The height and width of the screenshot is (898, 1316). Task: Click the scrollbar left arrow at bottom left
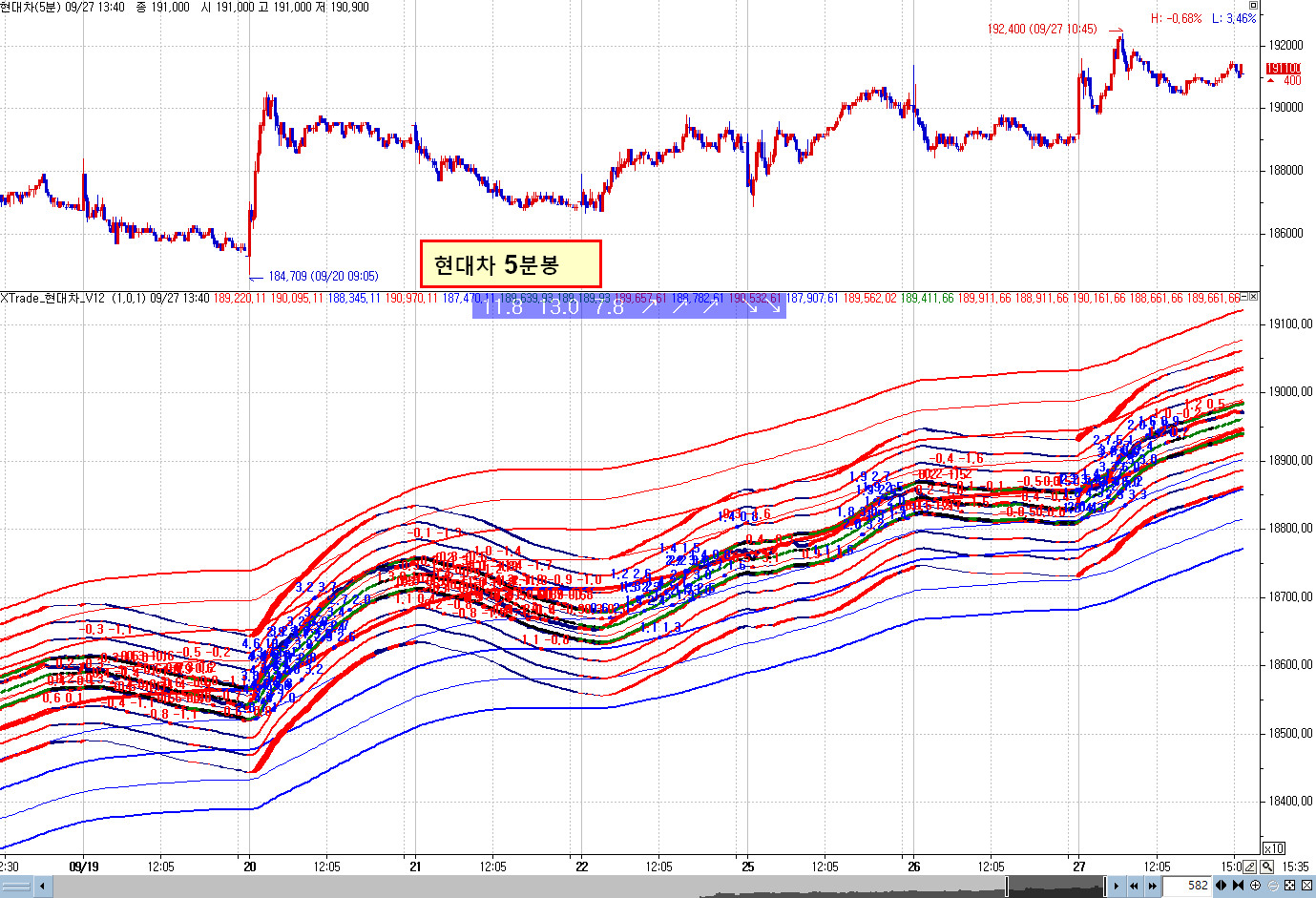click(x=43, y=886)
